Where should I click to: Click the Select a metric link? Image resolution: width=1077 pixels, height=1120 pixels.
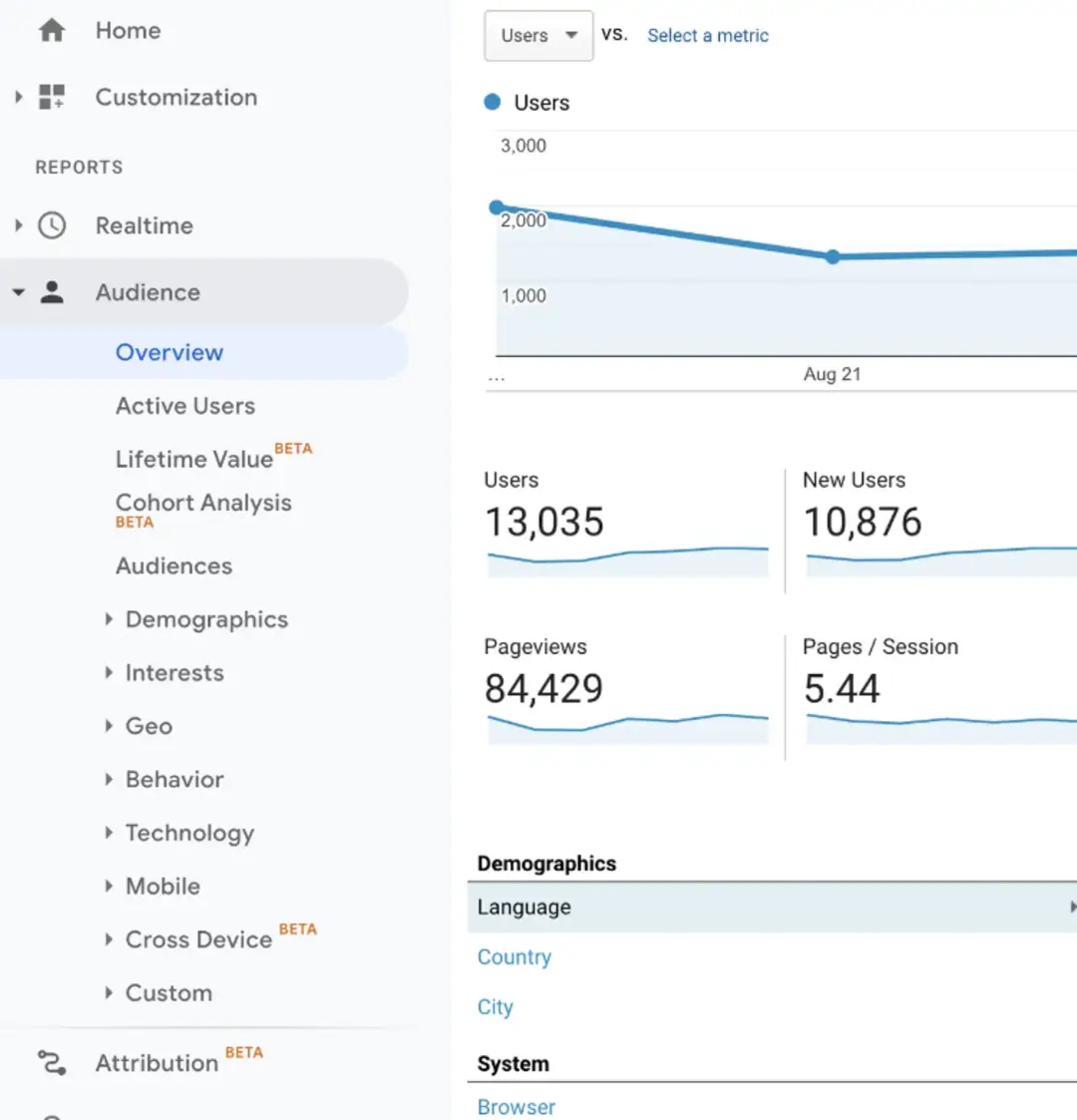[708, 36]
